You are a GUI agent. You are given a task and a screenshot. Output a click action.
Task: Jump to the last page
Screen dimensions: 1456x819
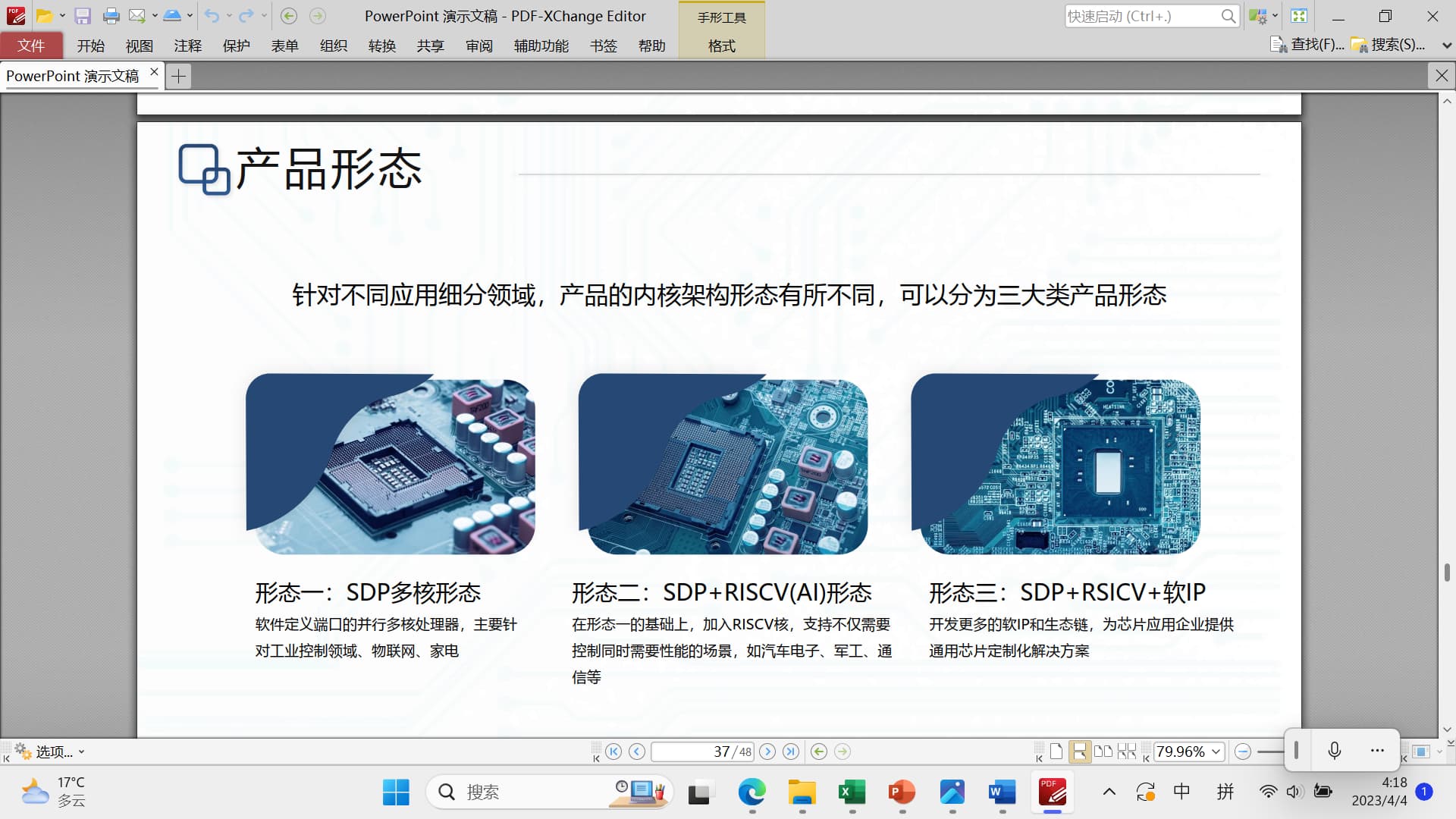(791, 752)
